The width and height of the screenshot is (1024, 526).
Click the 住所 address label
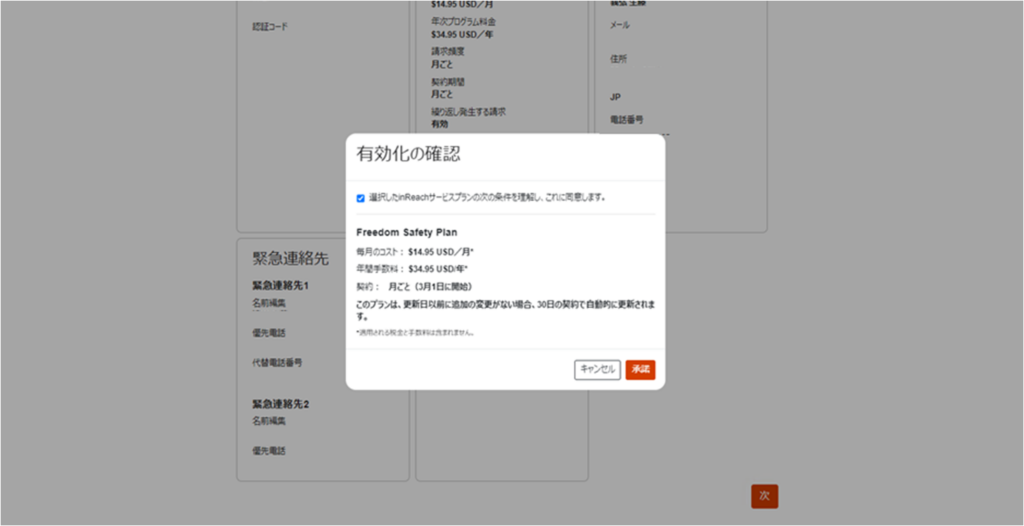click(x=619, y=59)
